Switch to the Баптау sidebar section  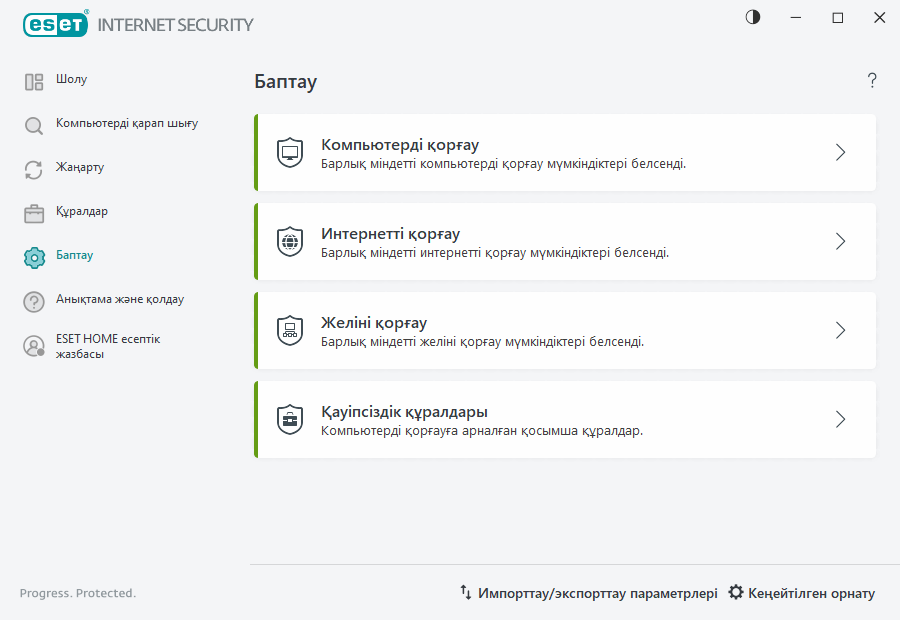(77, 256)
